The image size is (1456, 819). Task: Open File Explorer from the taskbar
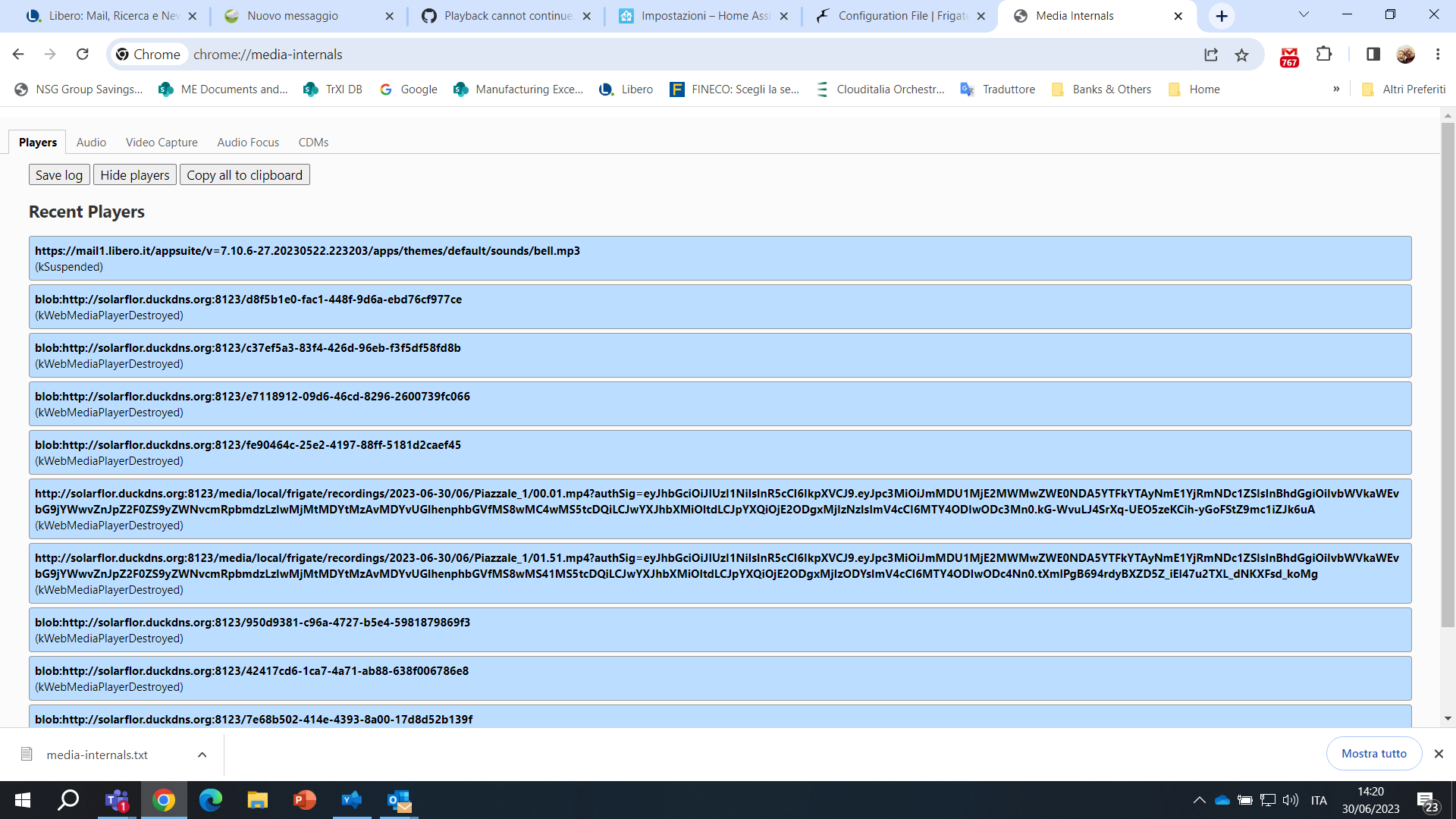(258, 800)
